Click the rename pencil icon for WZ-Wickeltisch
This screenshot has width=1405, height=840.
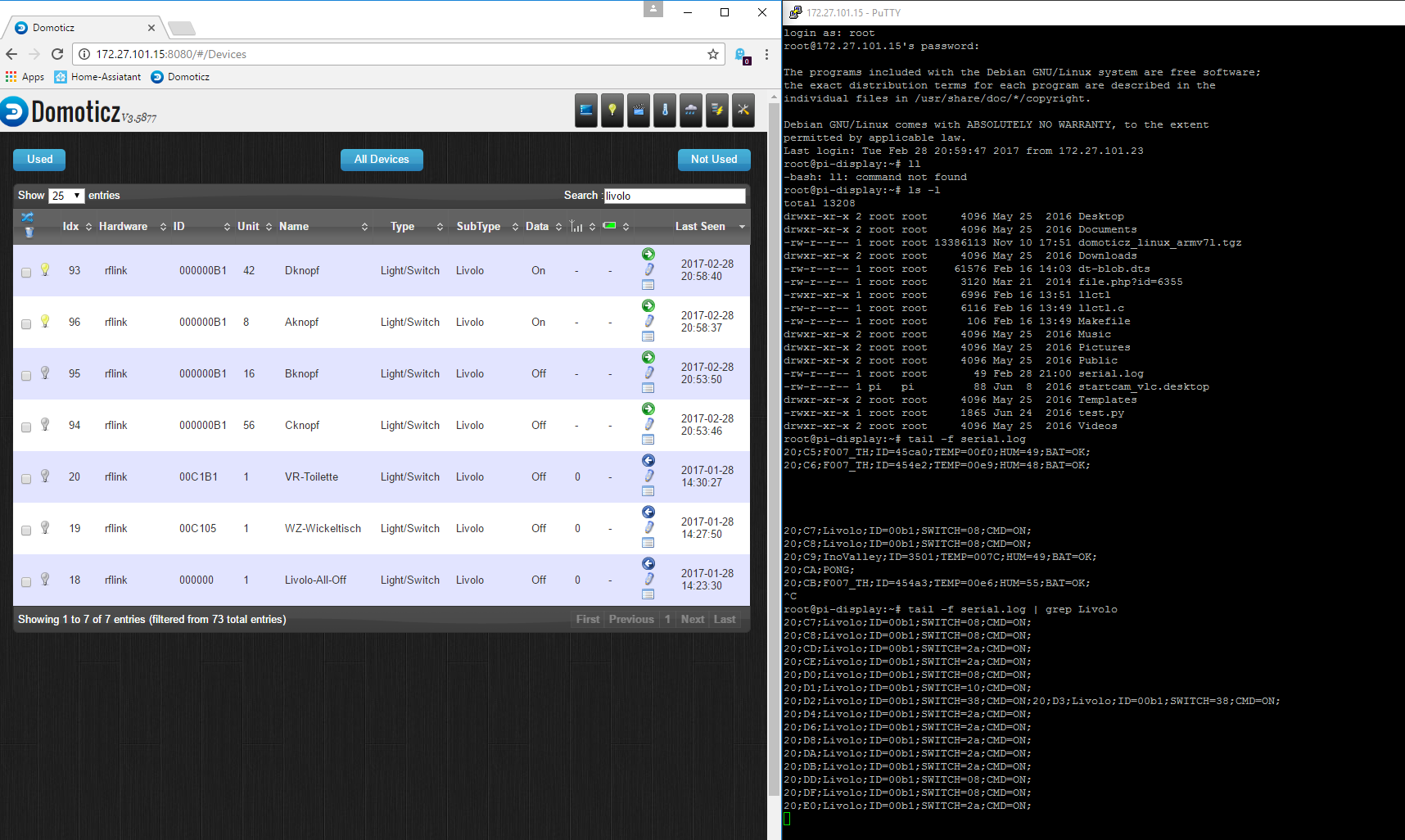648,527
